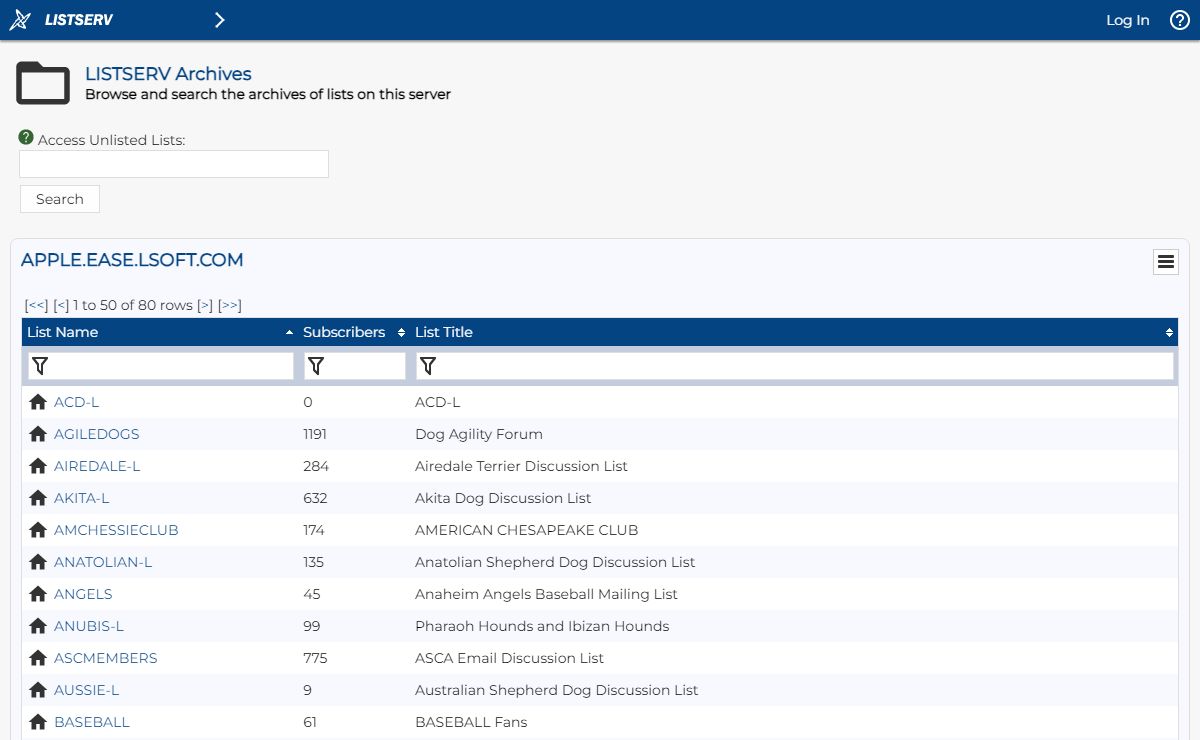This screenshot has height=740, width=1200.
Task: Click home icon for ANUBIS-L list
Action: [38, 626]
